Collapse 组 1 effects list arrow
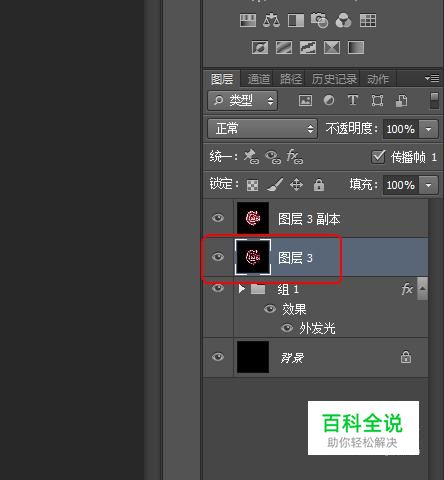 coord(422,288)
